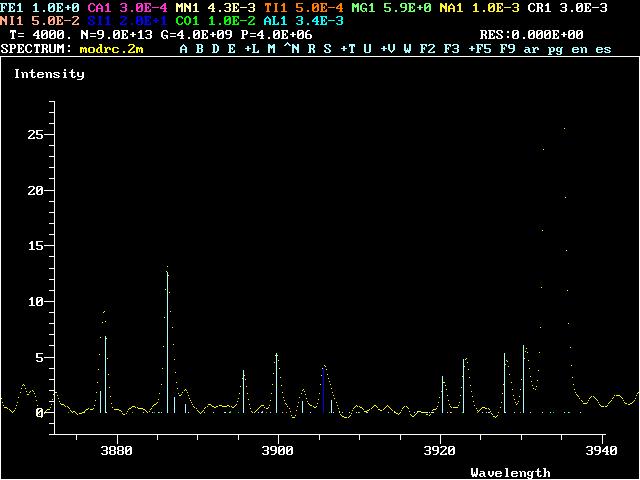Choose the 'es' command label
The image size is (640, 480).
[603, 50]
